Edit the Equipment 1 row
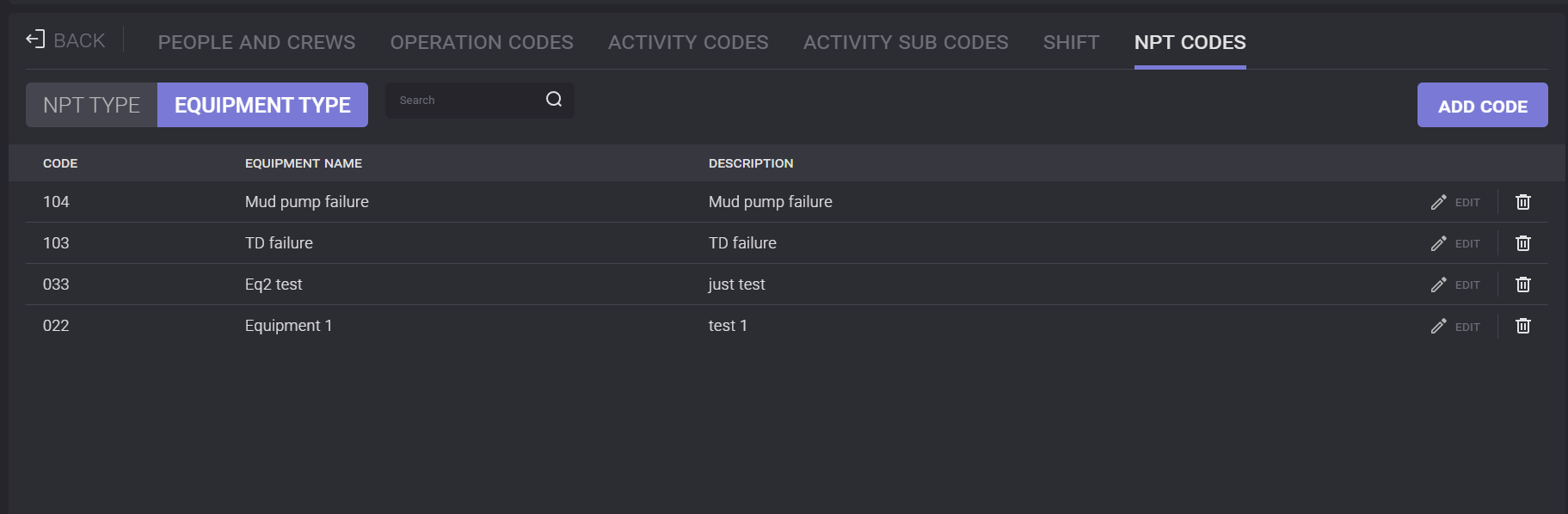 click(1455, 326)
